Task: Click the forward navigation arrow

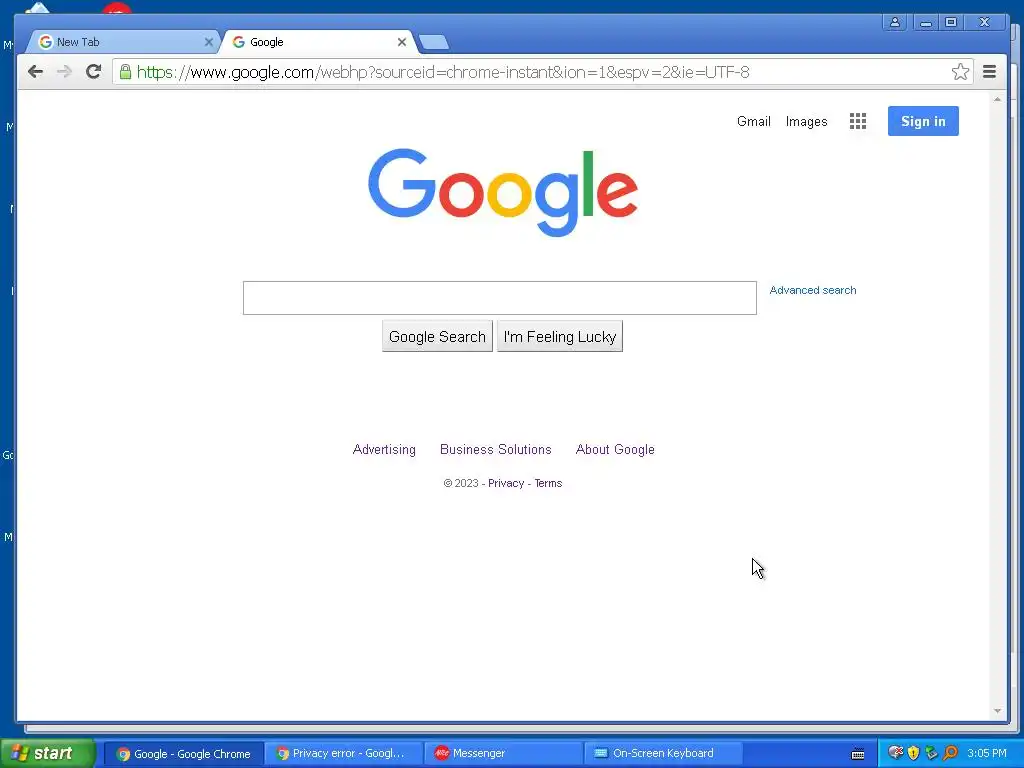Action: coord(64,72)
